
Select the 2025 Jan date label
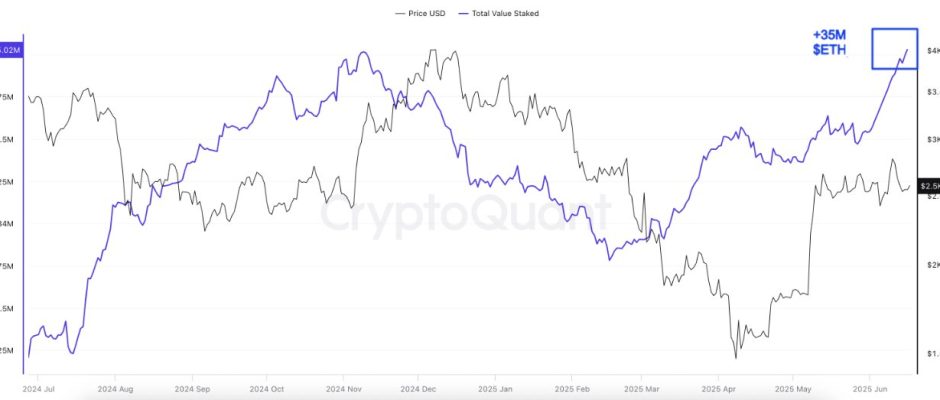[495, 387]
